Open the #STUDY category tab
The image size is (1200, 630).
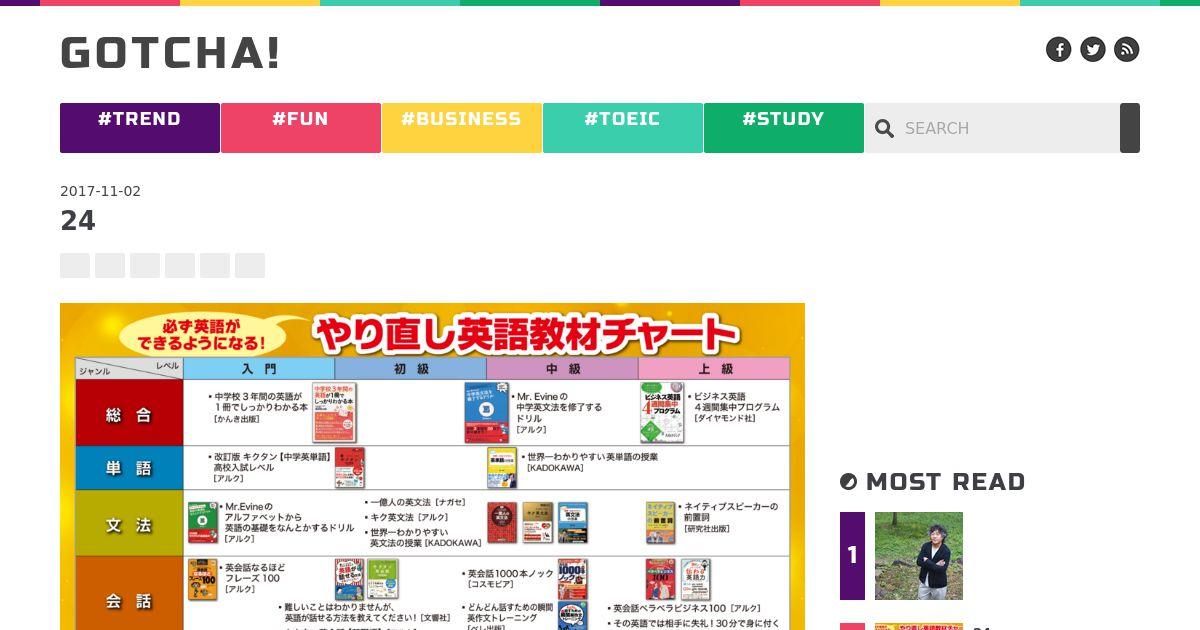tap(784, 128)
